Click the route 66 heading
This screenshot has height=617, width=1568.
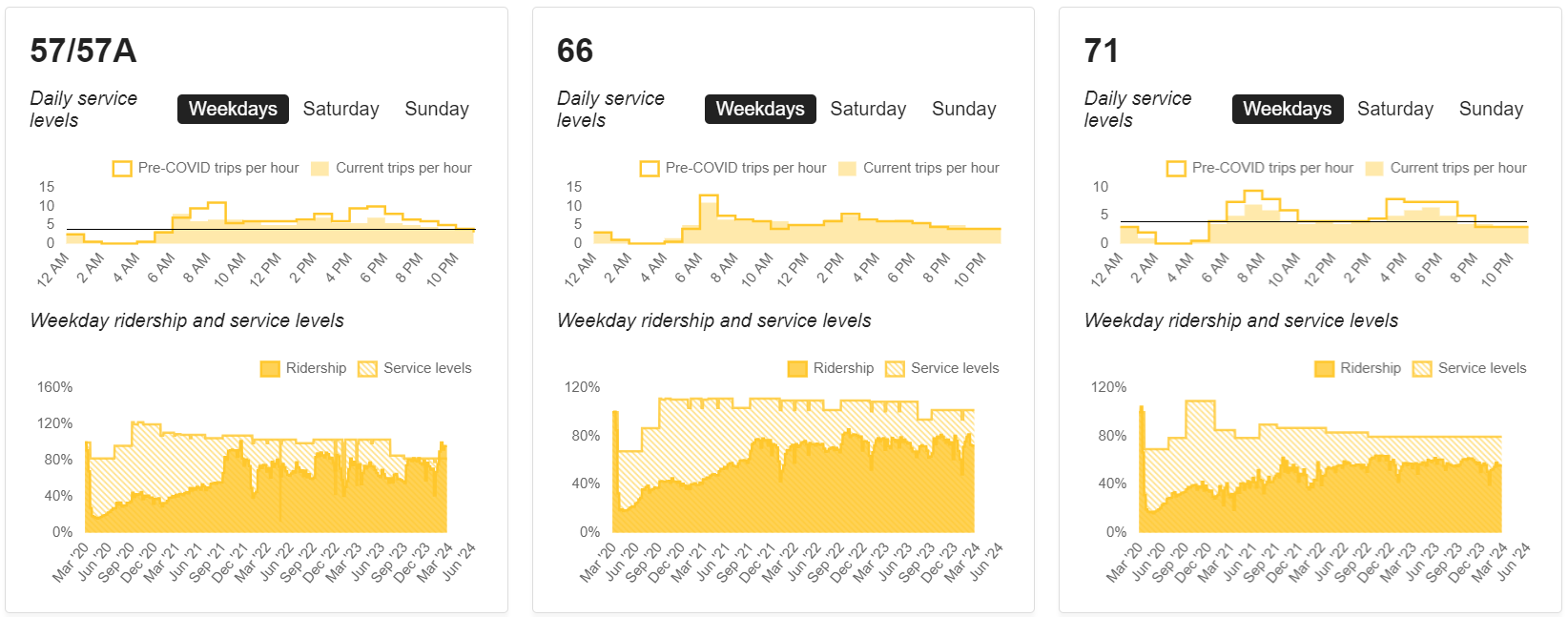click(575, 51)
